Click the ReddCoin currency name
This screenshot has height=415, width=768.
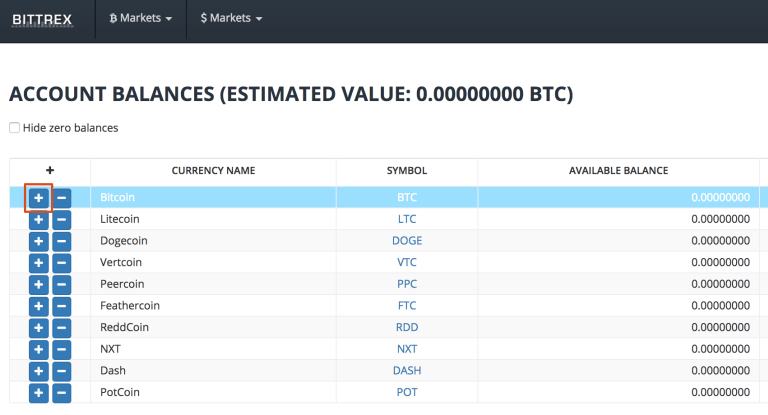pos(124,327)
